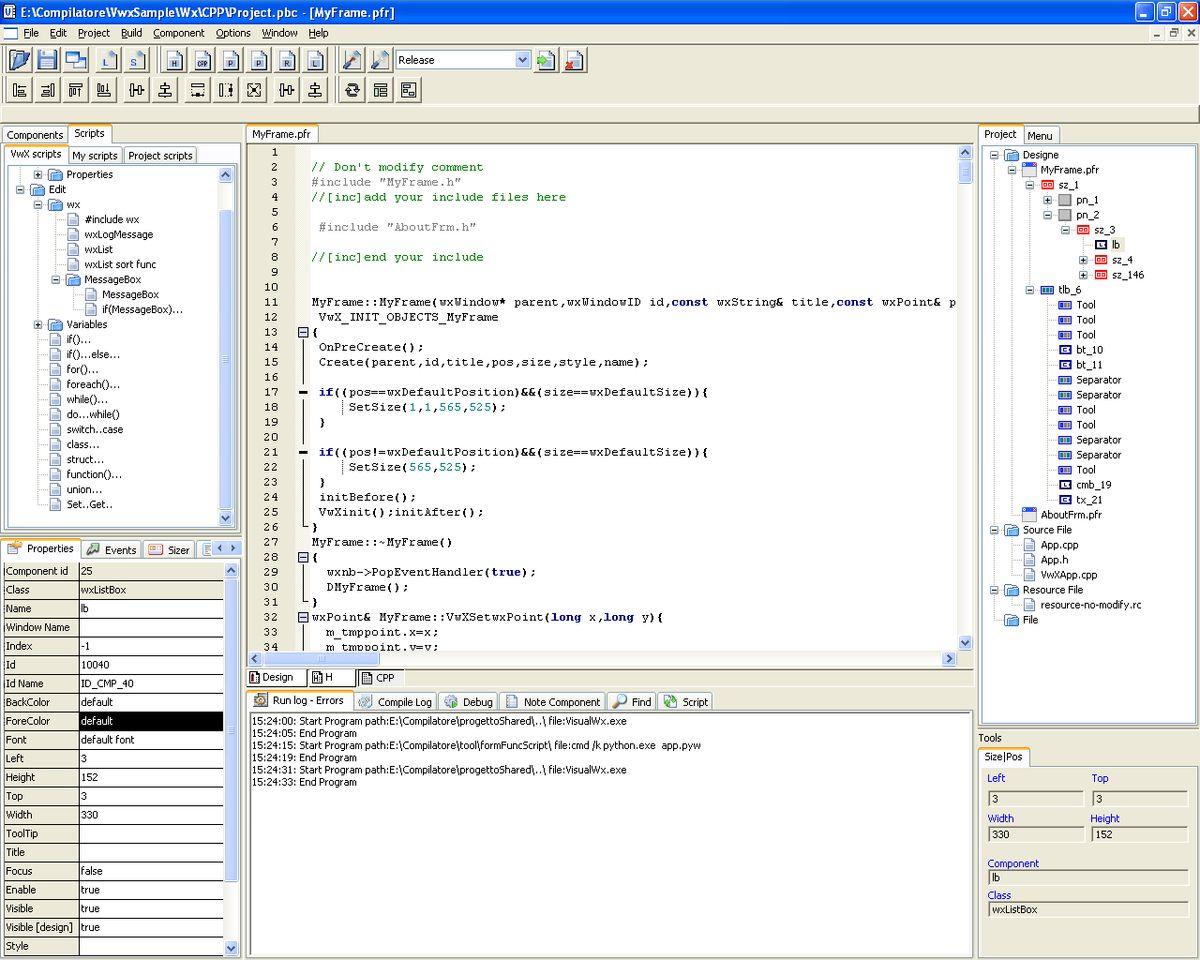Click the align right edges icon
Image resolution: width=1200 pixels, height=960 pixels.
coord(47,90)
